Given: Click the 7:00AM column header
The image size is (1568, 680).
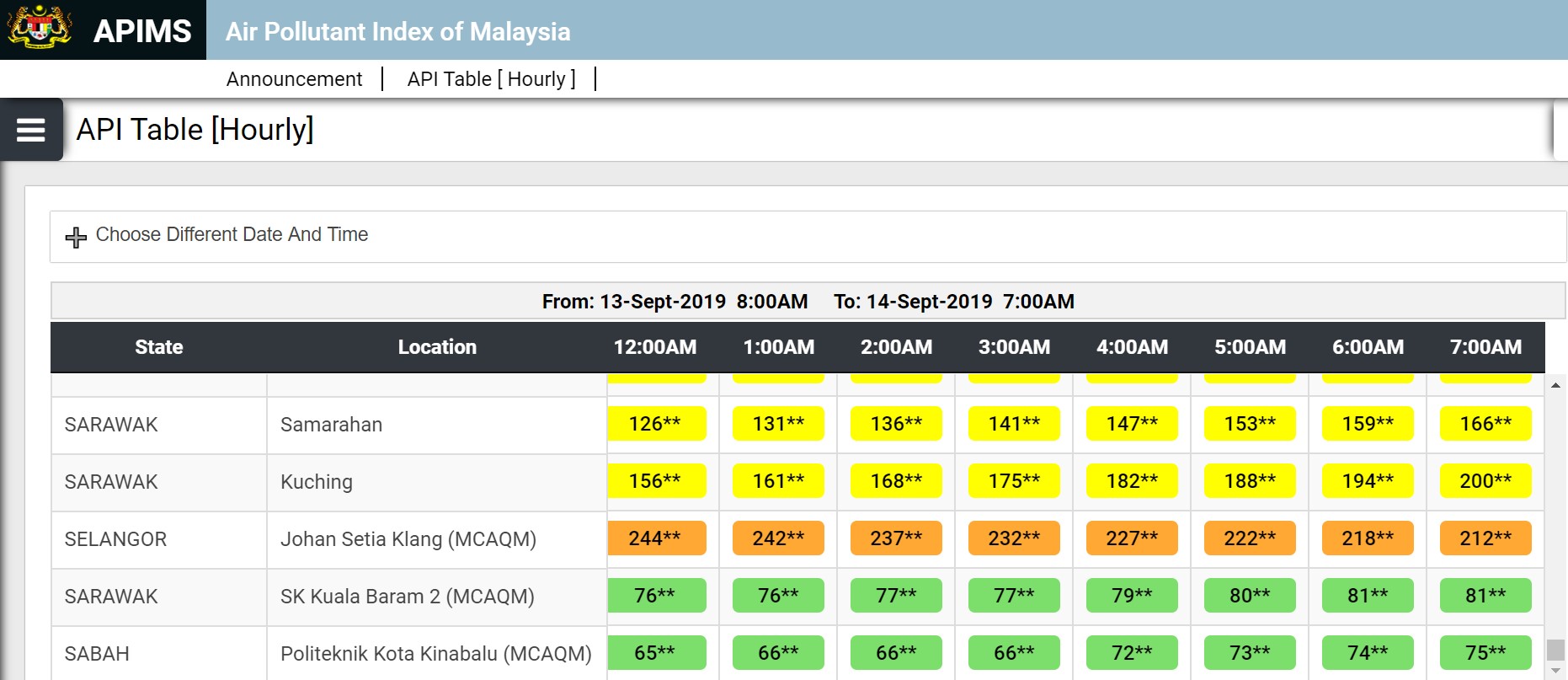Looking at the screenshot, I should (x=1485, y=347).
